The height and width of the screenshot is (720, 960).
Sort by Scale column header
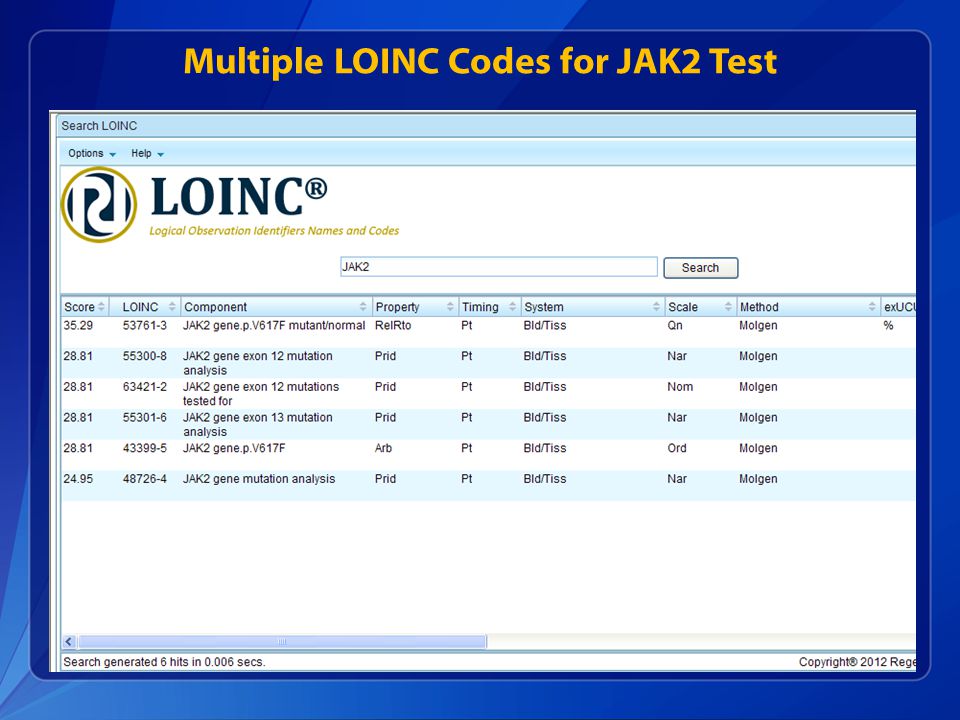[x=700, y=307]
